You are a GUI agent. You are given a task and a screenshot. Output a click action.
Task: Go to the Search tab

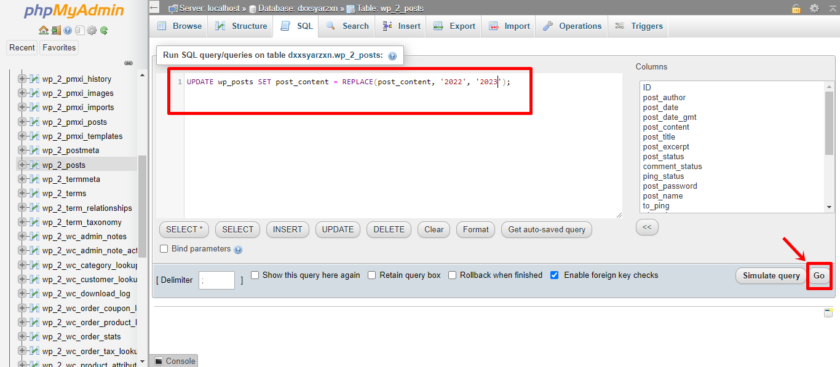(347, 26)
